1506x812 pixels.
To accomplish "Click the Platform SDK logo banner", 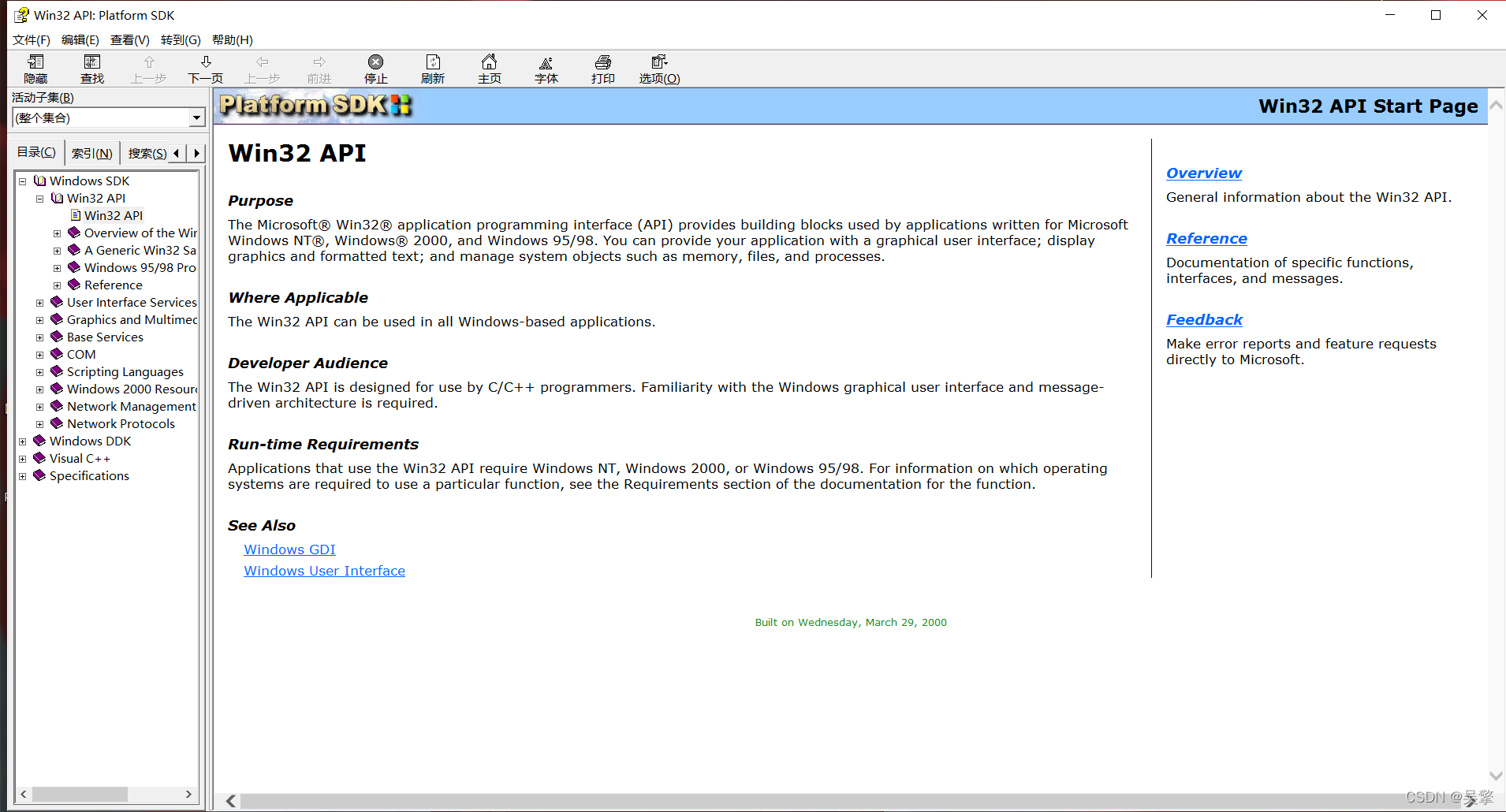I will pos(315,105).
